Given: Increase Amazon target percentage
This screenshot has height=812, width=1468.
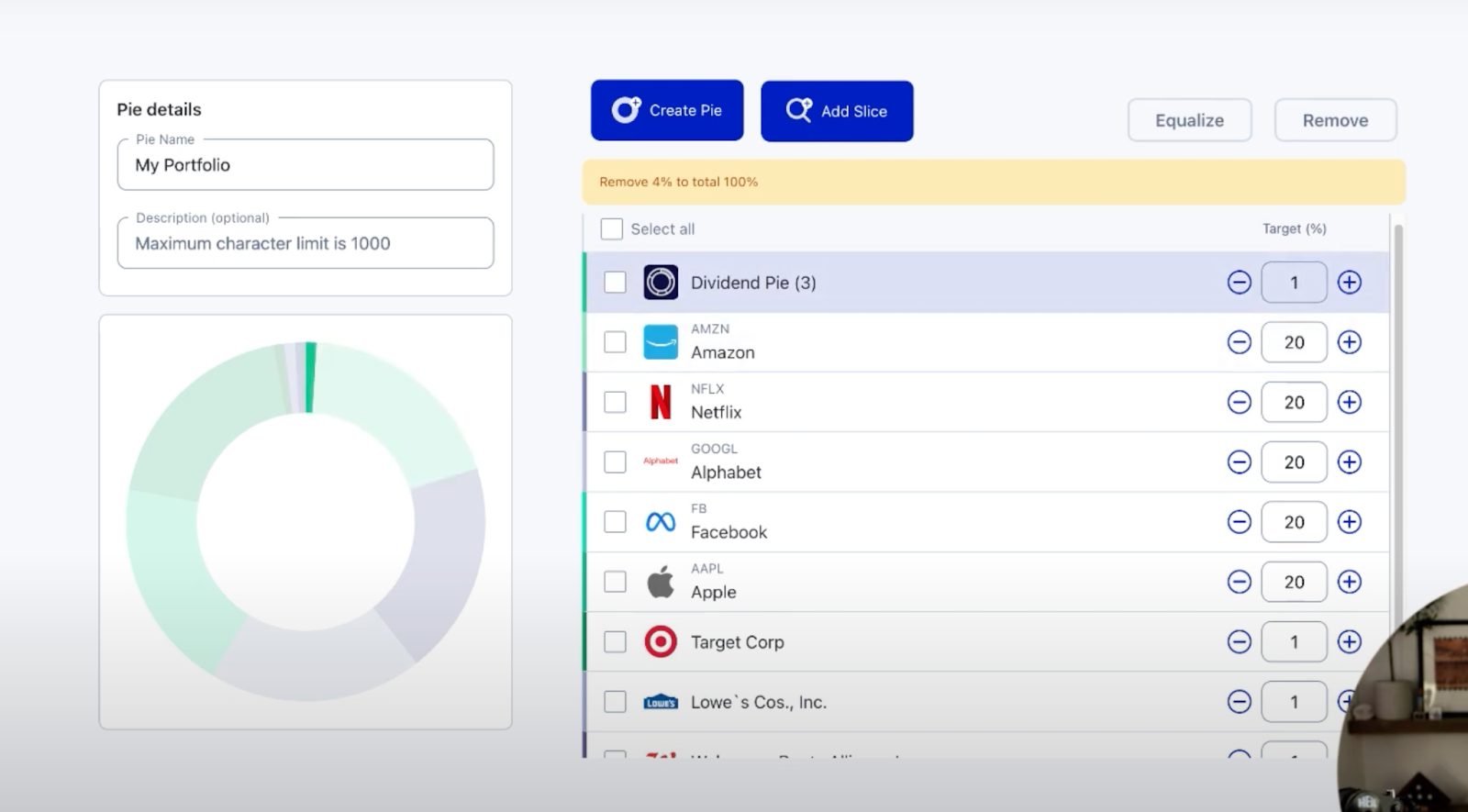Looking at the screenshot, I should 1350,342.
